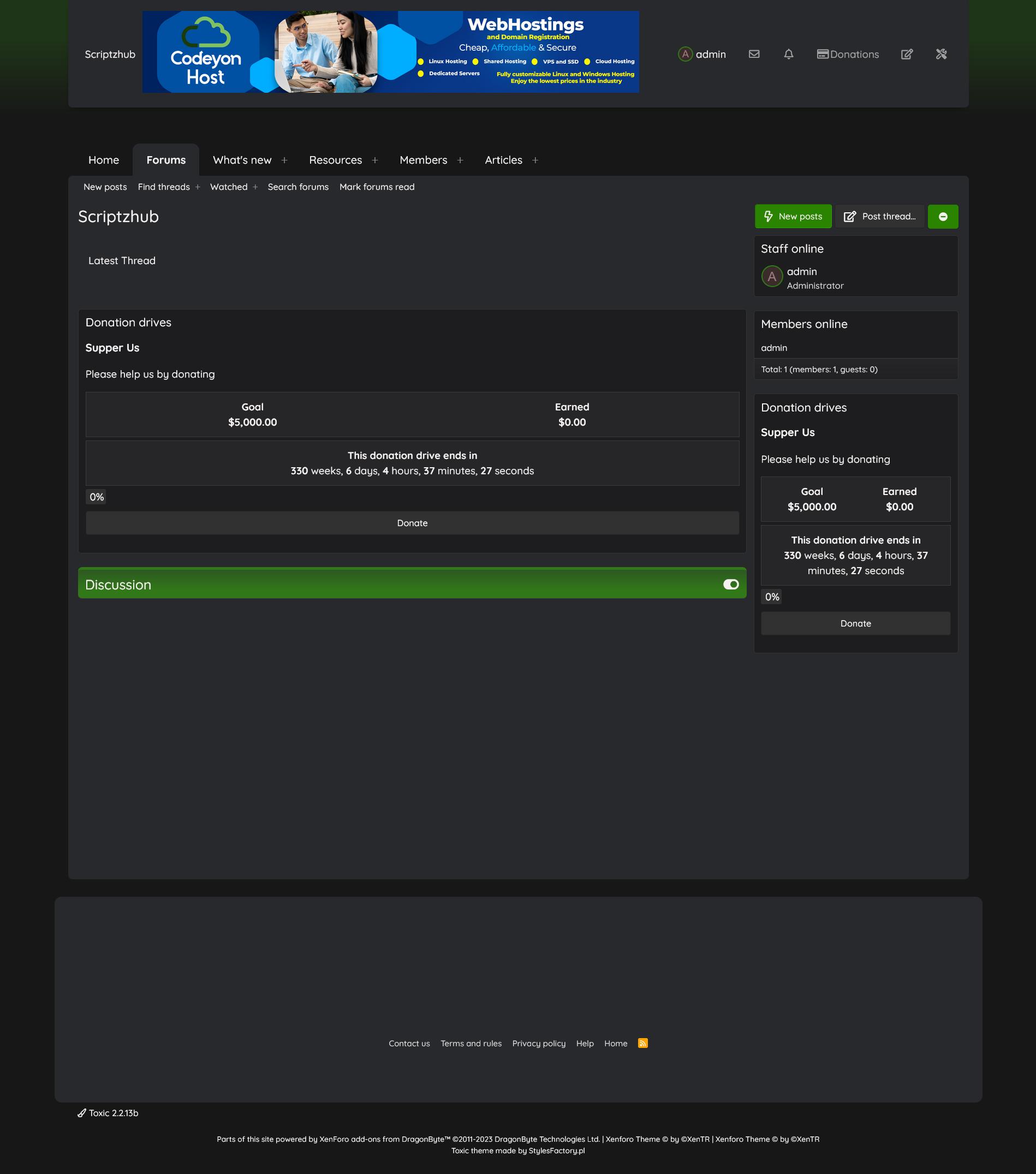Expand the Resources plus dropdown
This screenshot has width=1036, height=1174.
click(375, 160)
